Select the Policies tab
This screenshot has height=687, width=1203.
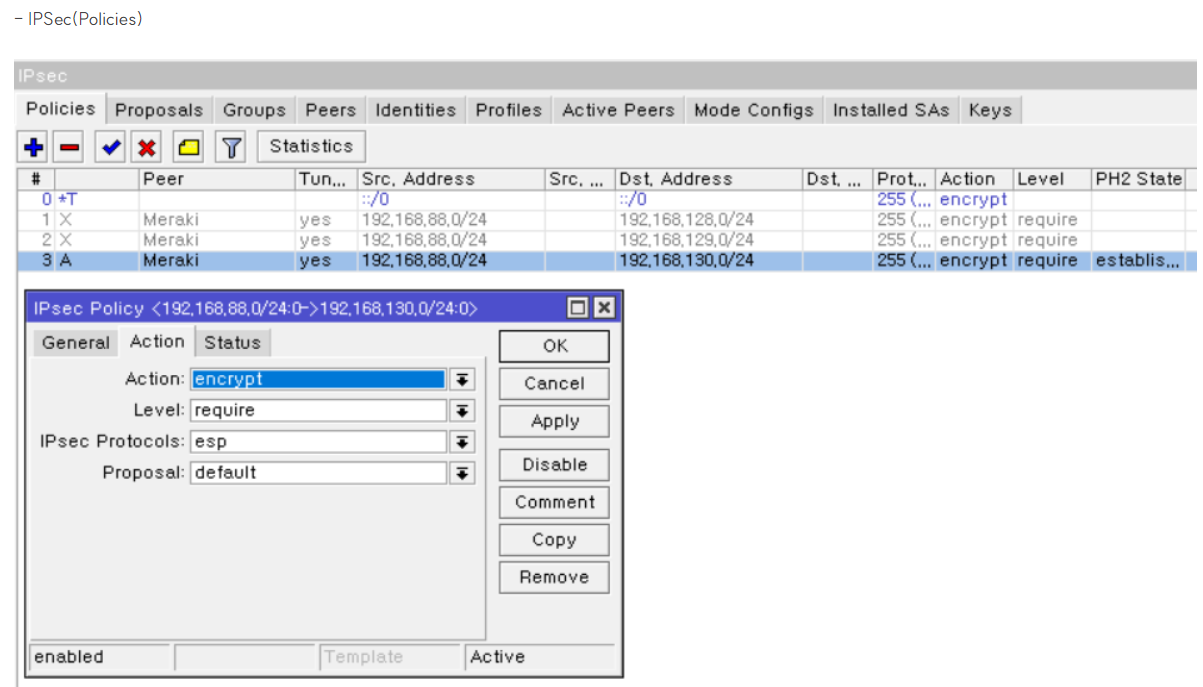(61, 109)
